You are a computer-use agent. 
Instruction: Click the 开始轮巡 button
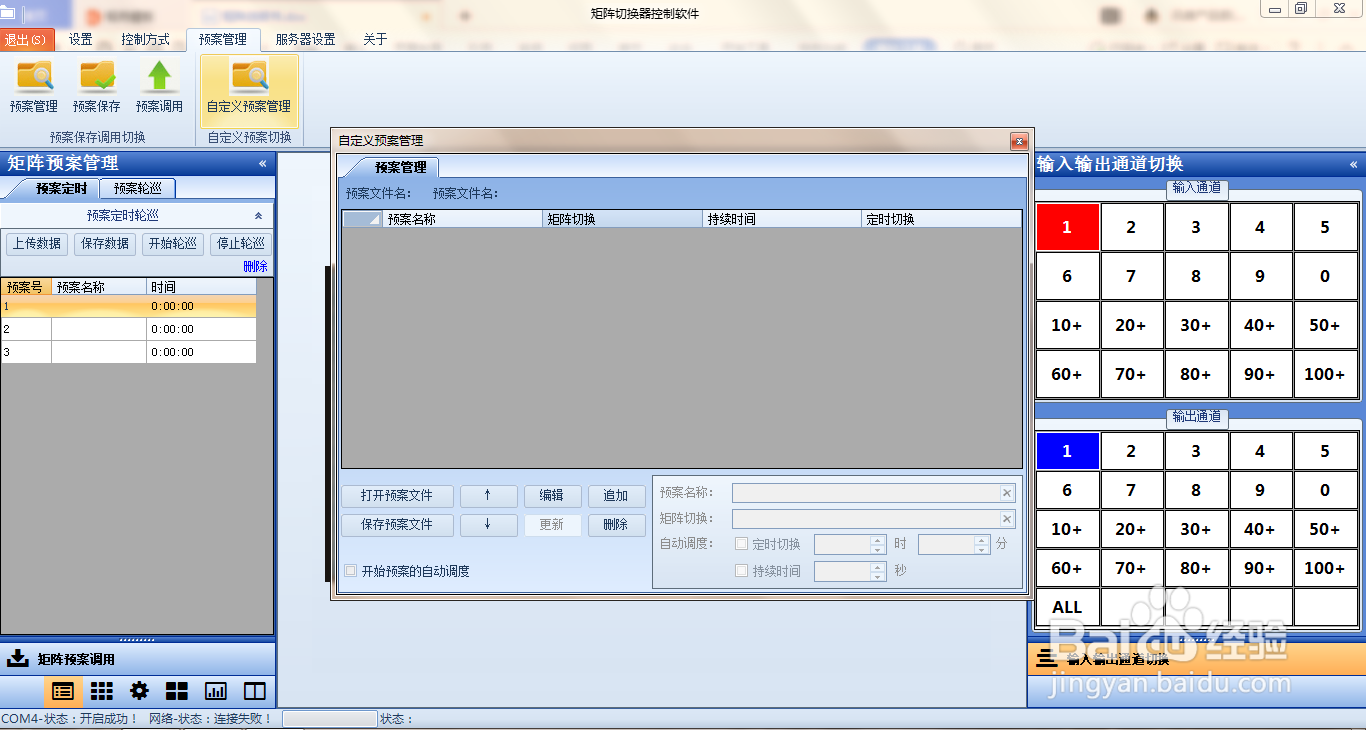pos(173,243)
